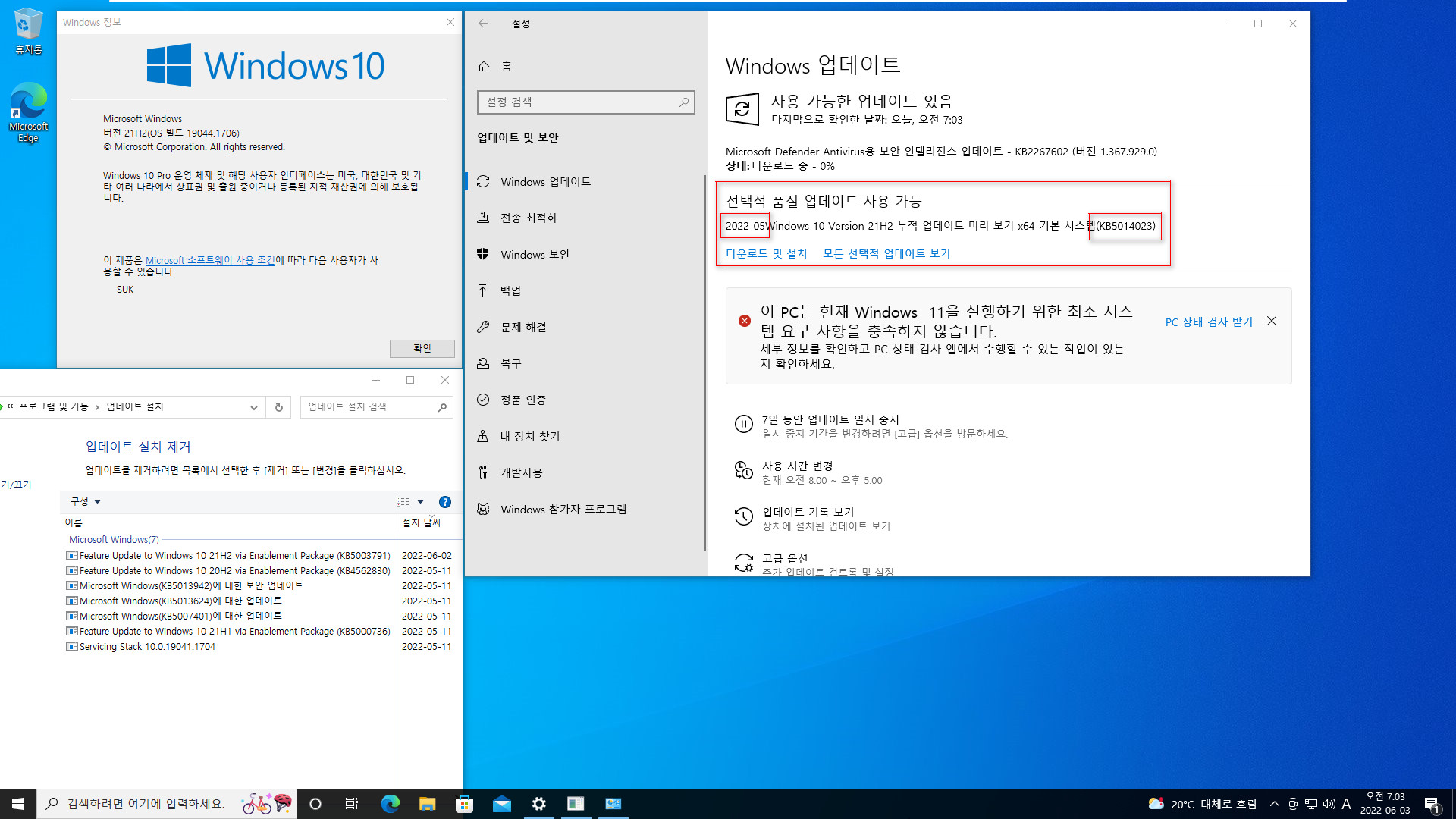Image resolution: width=1456 pixels, height=819 pixels.
Task: Click the pause updates for 7 days icon
Action: pos(743,425)
